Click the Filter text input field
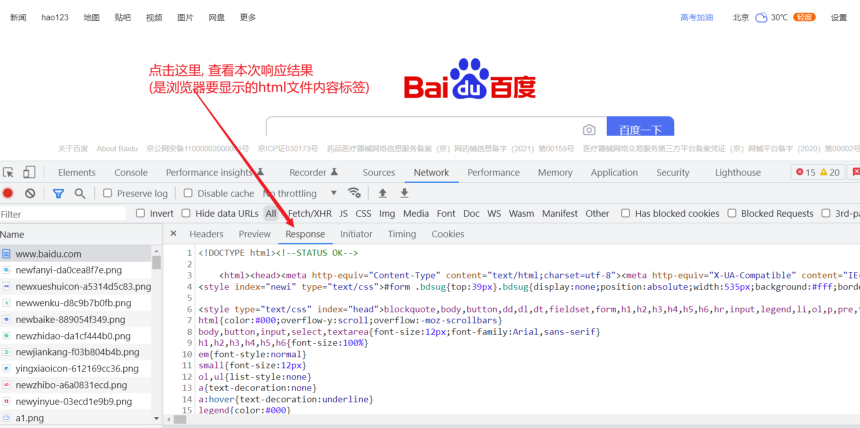This screenshot has width=860, height=428. 63,214
